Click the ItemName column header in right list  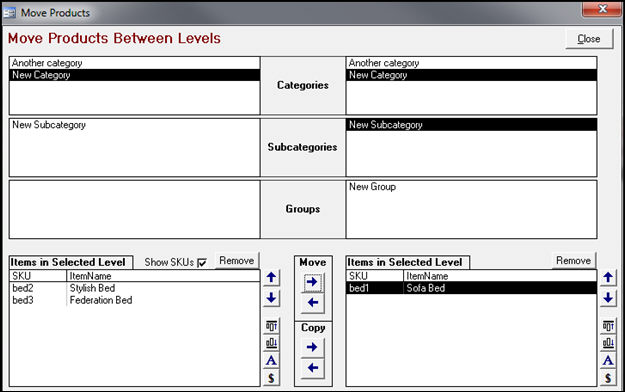(500, 276)
